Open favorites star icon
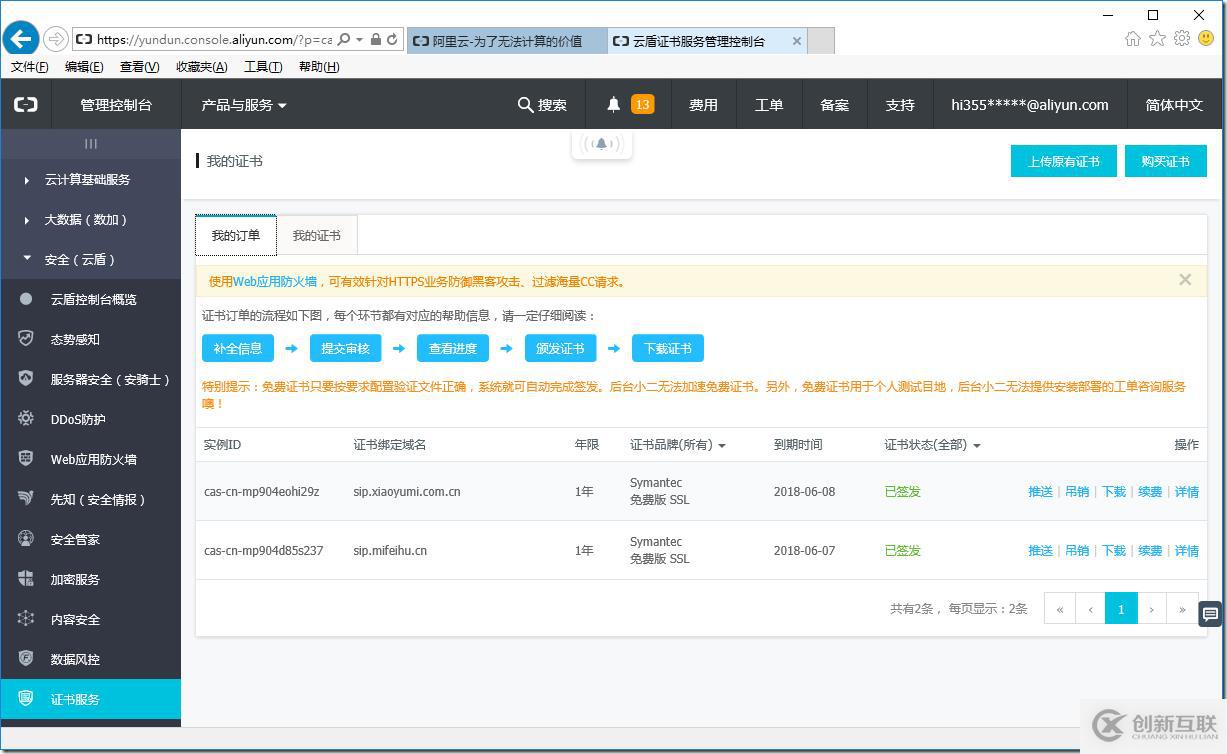 pyautogui.click(x=1157, y=38)
